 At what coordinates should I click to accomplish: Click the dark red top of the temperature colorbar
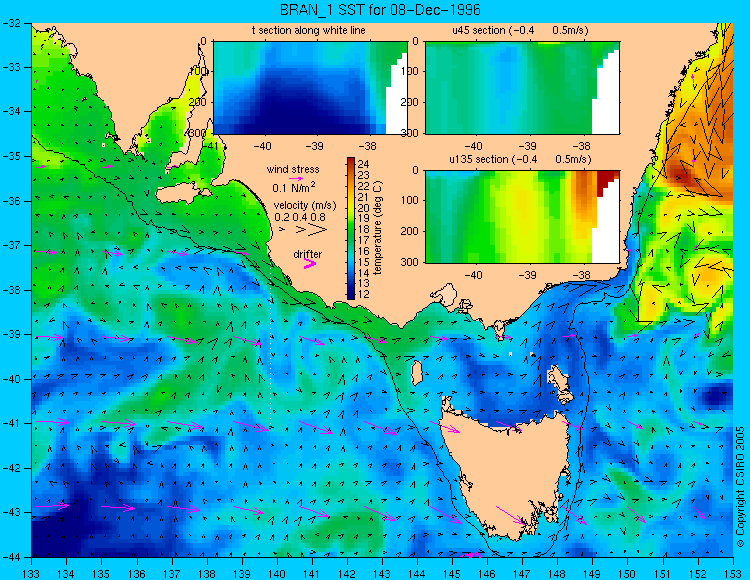(x=351, y=161)
